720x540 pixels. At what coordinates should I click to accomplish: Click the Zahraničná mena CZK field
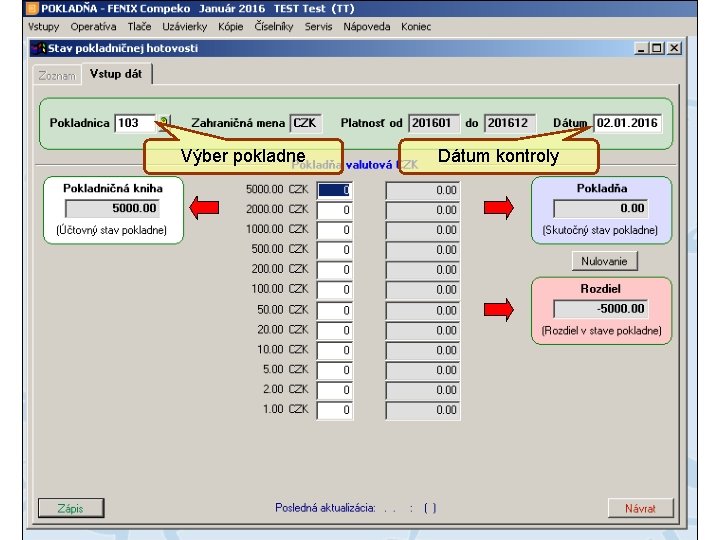coord(306,123)
